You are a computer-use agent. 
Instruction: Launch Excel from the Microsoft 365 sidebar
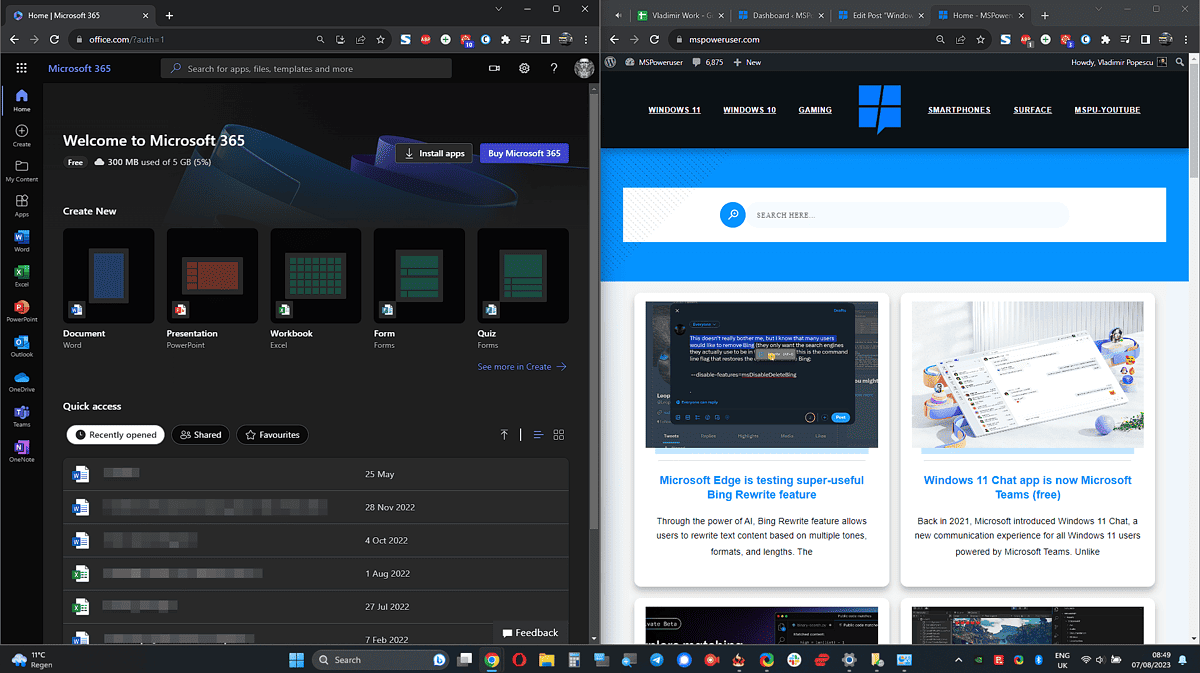pyautogui.click(x=22, y=276)
